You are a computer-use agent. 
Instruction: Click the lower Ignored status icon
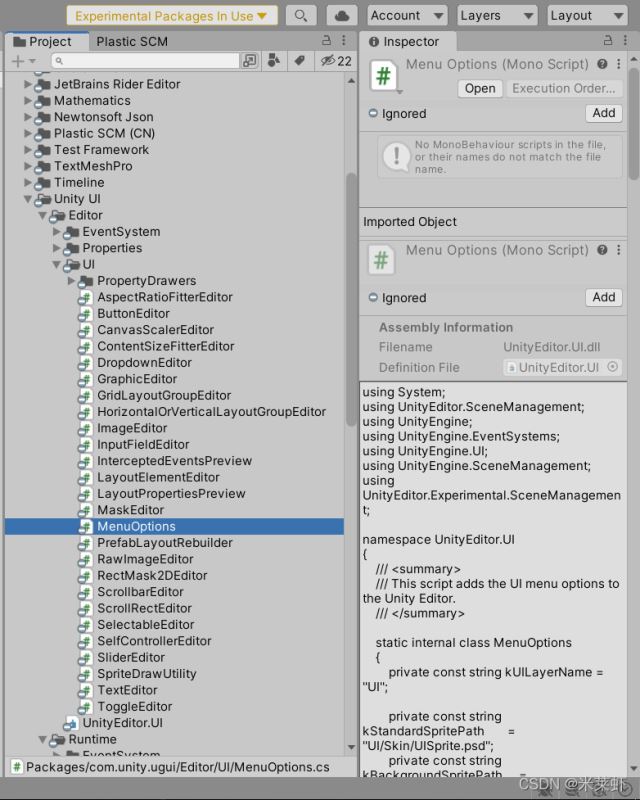(373, 297)
